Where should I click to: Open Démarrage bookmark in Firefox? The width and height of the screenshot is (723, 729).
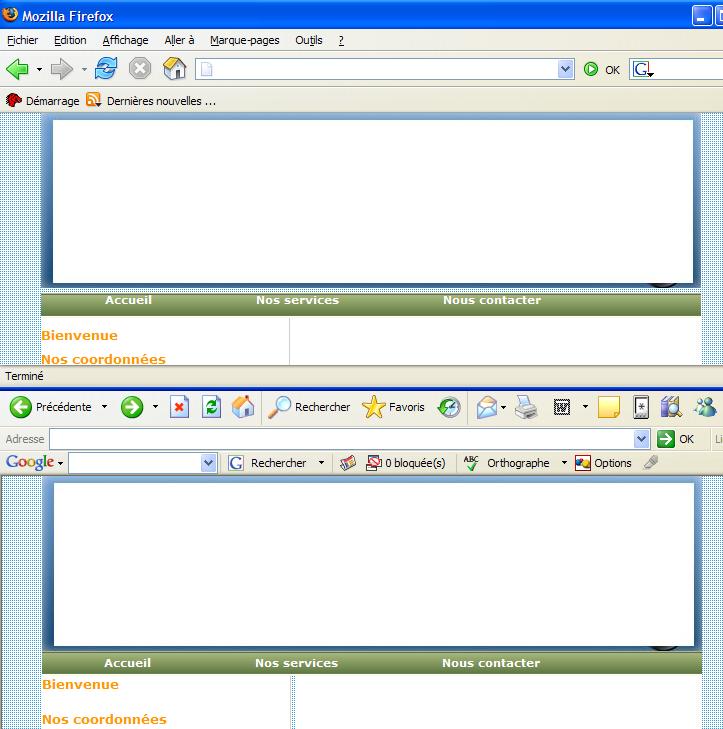coord(42,100)
